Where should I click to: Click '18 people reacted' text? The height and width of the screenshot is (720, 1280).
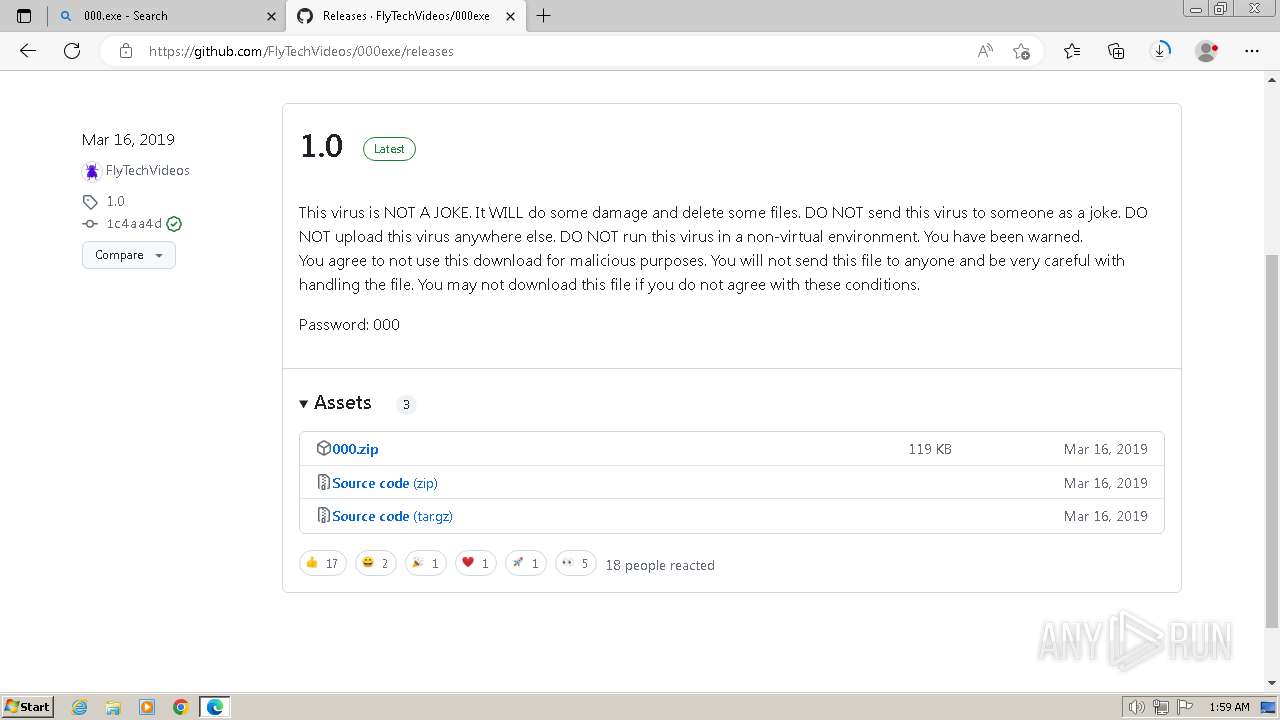(x=660, y=565)
